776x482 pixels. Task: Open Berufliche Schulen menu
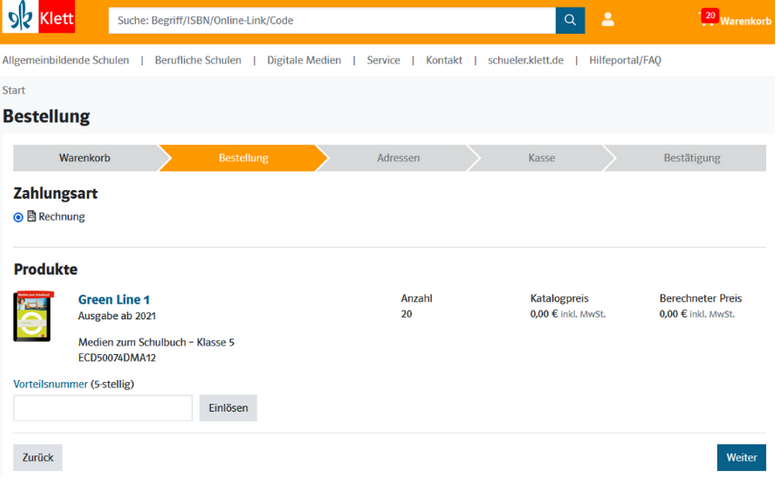click(x=198, y=60)
